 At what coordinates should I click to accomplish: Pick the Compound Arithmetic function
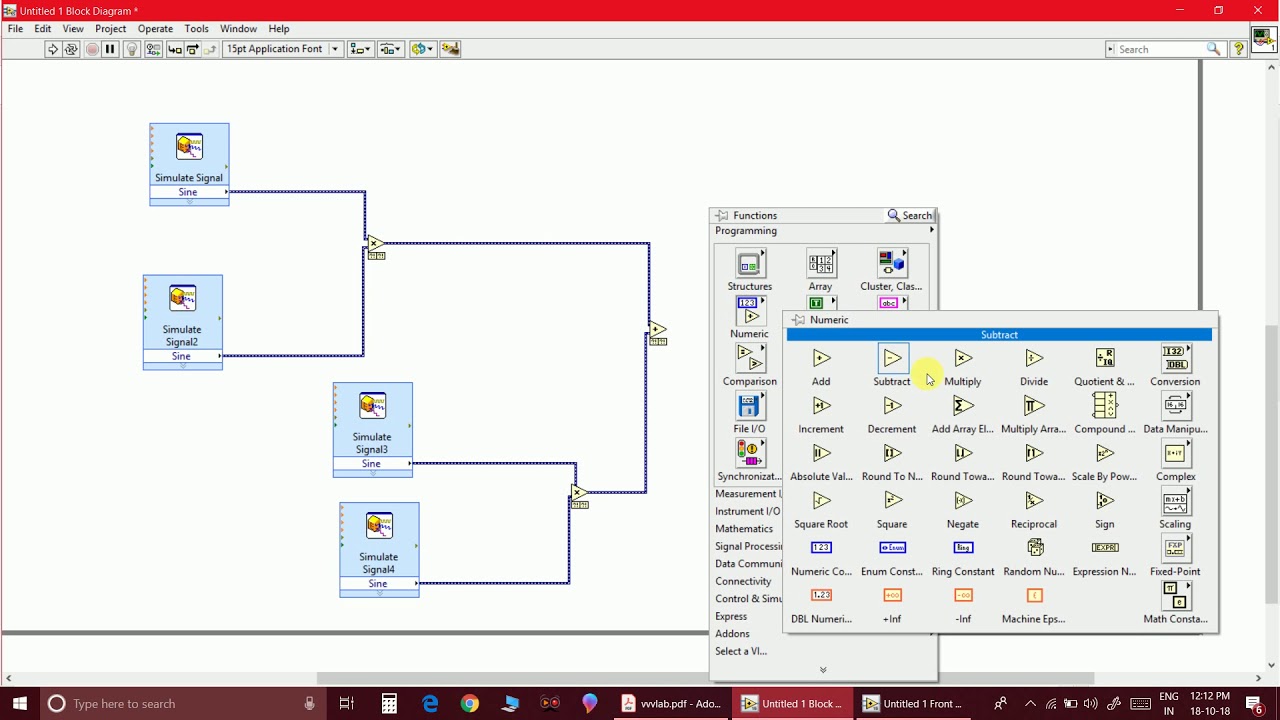1105,406
